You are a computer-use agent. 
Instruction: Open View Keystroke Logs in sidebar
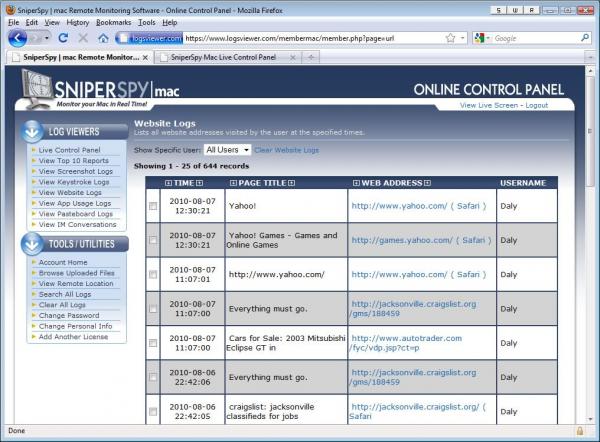(x=74, y=182)
